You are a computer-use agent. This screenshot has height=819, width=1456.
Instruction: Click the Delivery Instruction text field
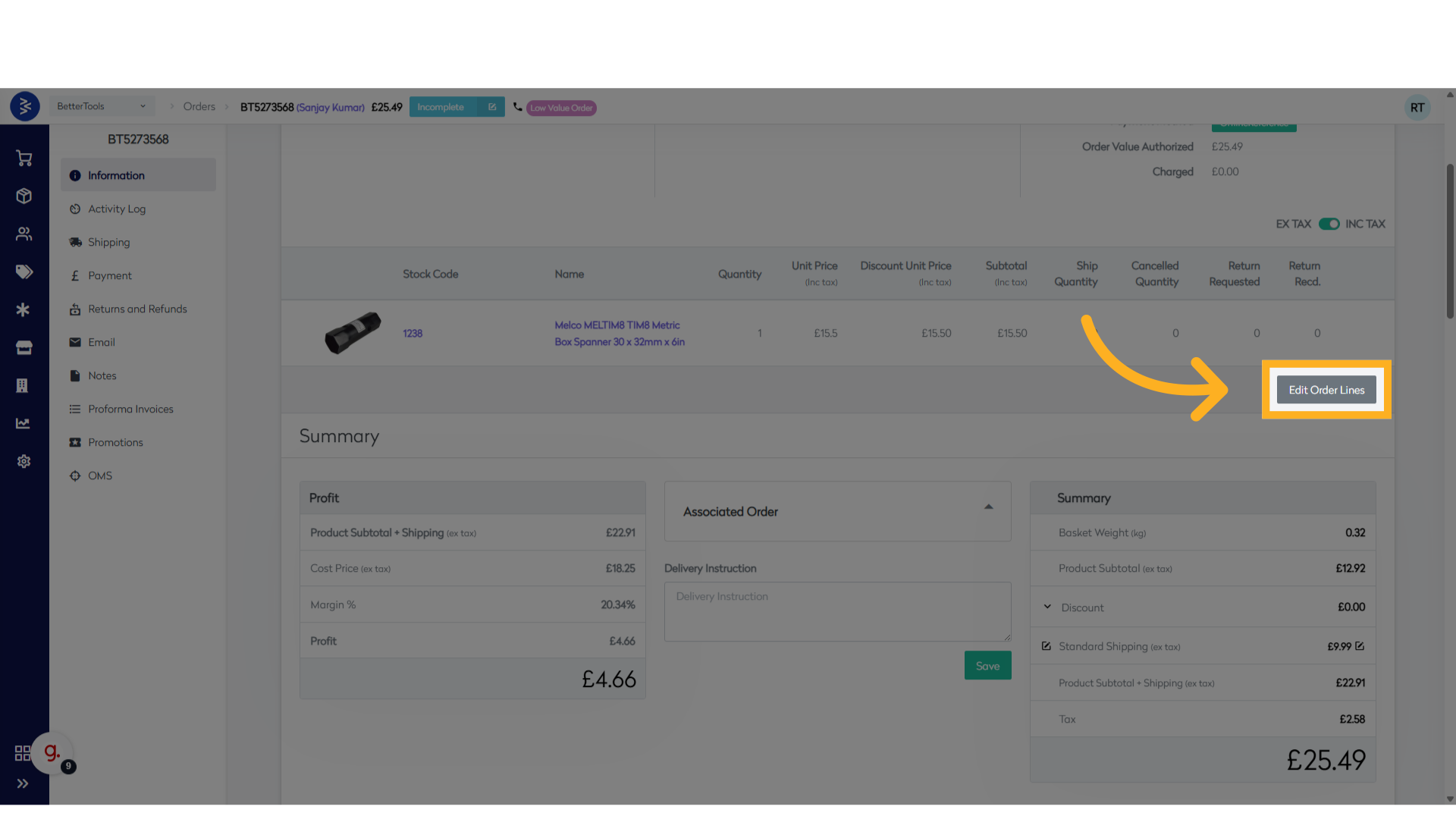pyautogui.click(x=837, y=611)
